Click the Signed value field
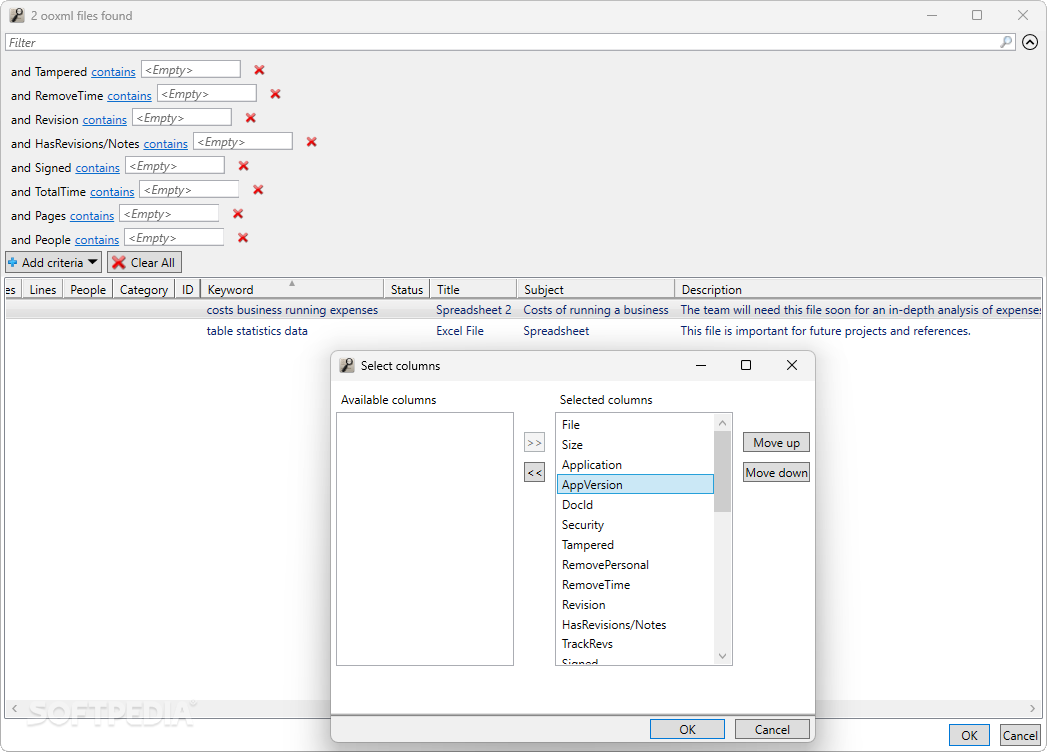Screen dimensions: 1047x752 [x=175, y=166]
